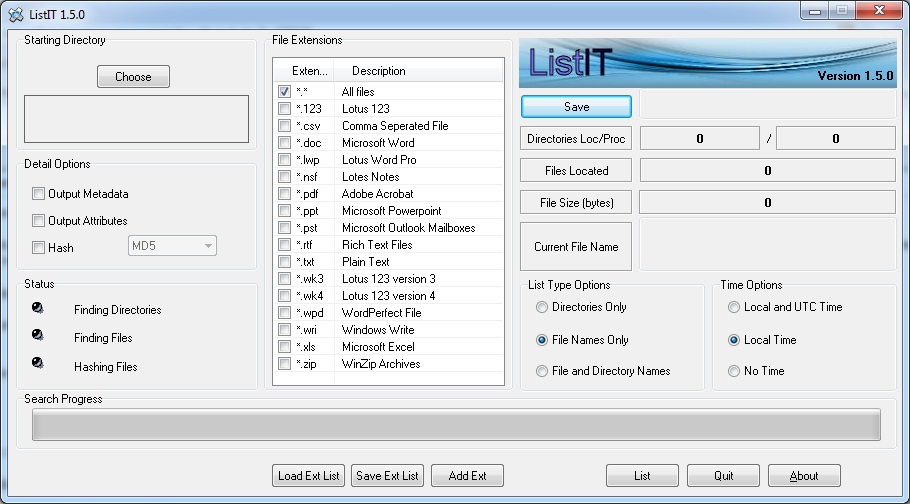Click the Finding Directories status icon
Image resolution: width=910 pixels, height=504 pixels.
coord(38,308)
